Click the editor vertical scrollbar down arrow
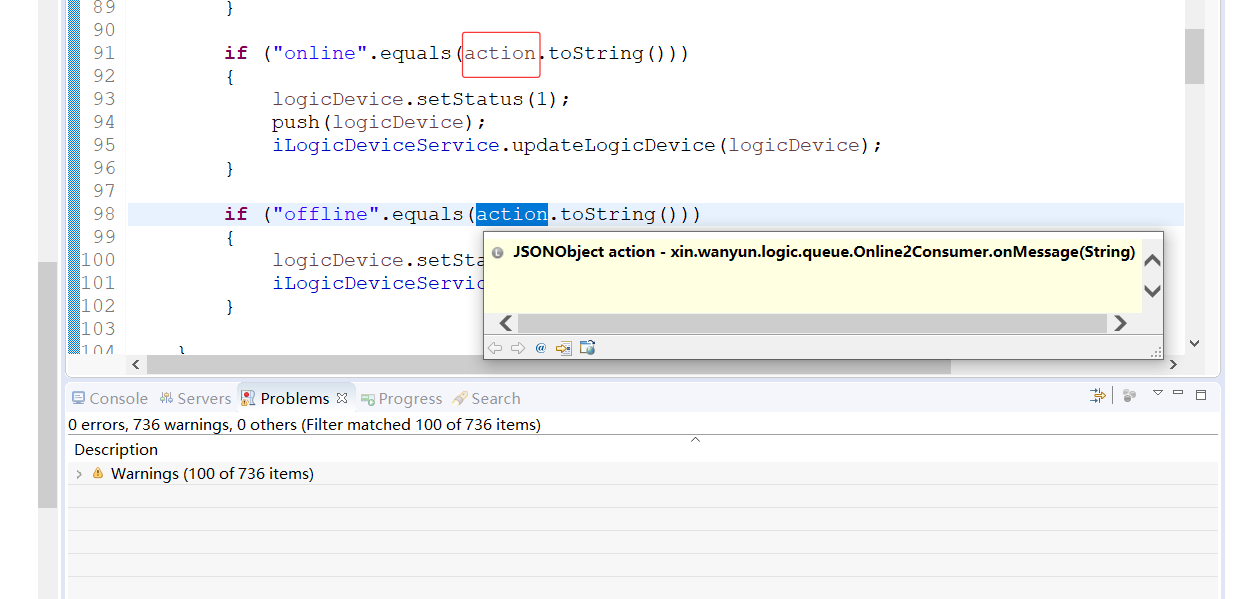Screen dimensions: 1254x599 click(x=1194, y=343)
